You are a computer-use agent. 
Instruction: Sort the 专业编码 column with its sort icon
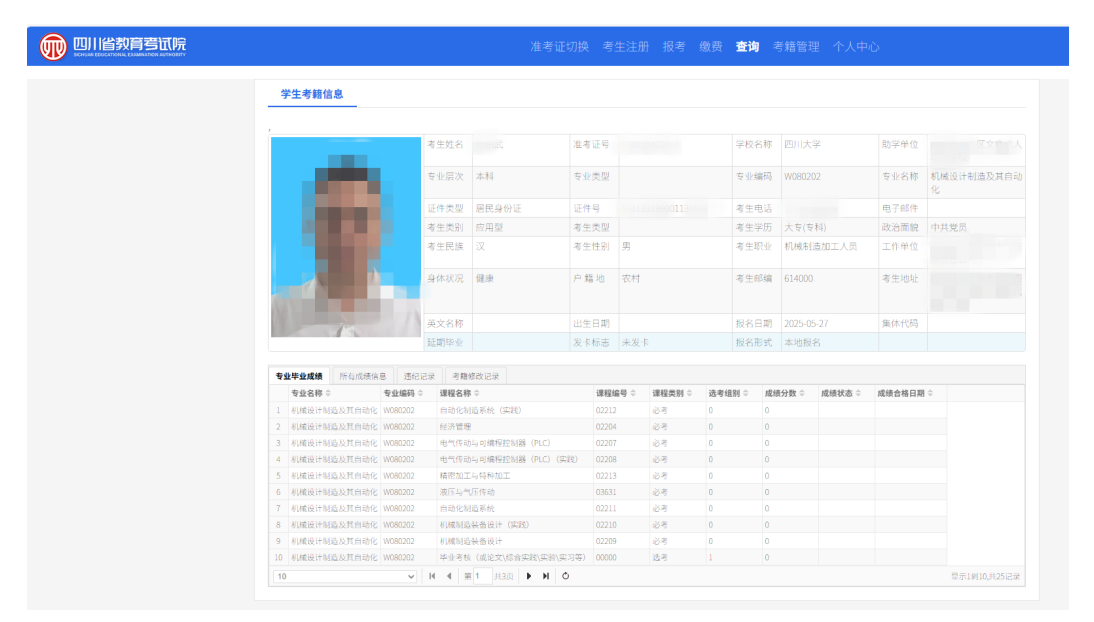(x=420, y=394)
